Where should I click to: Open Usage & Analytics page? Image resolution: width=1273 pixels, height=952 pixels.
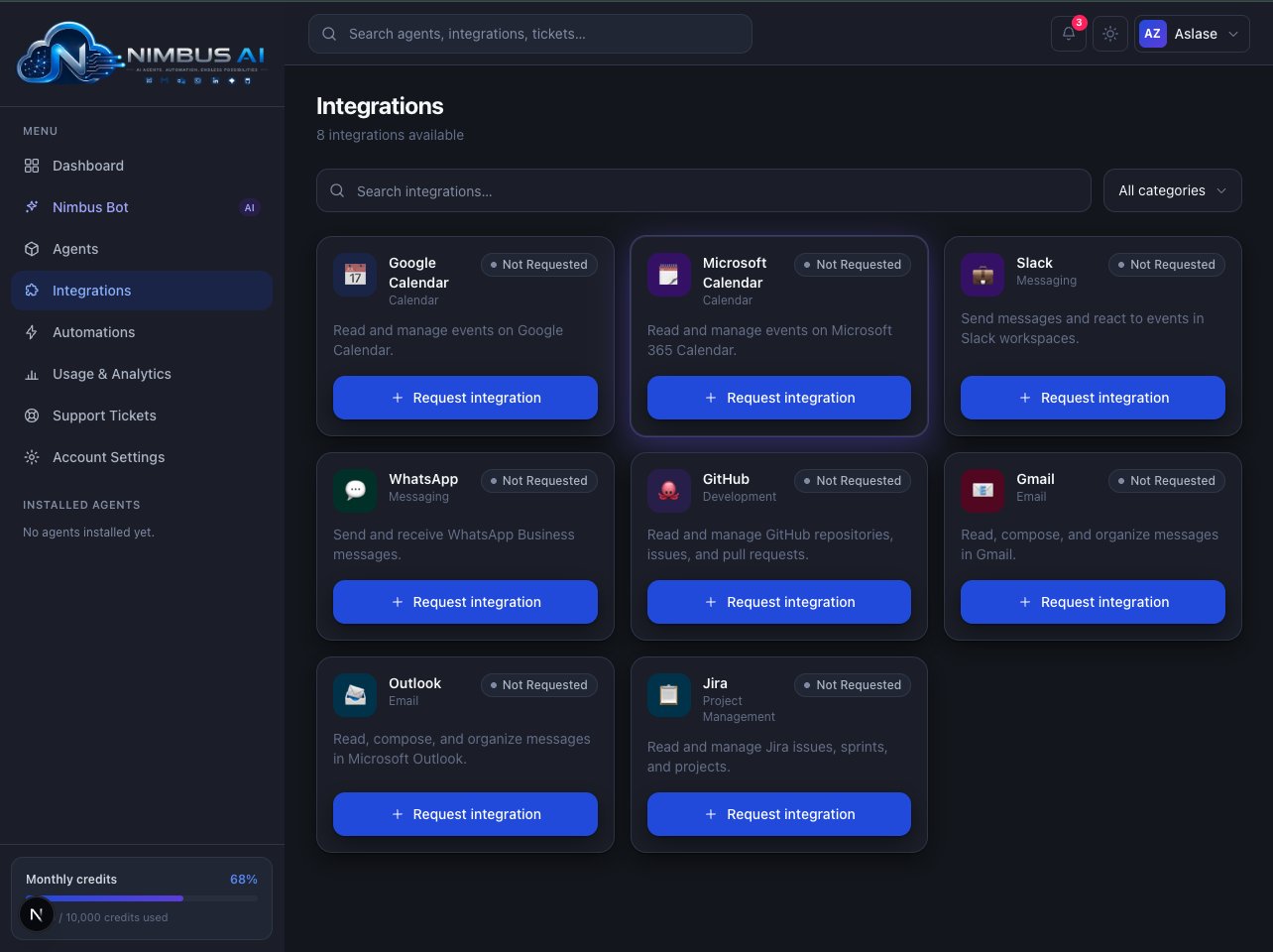[x=142, y=374]
